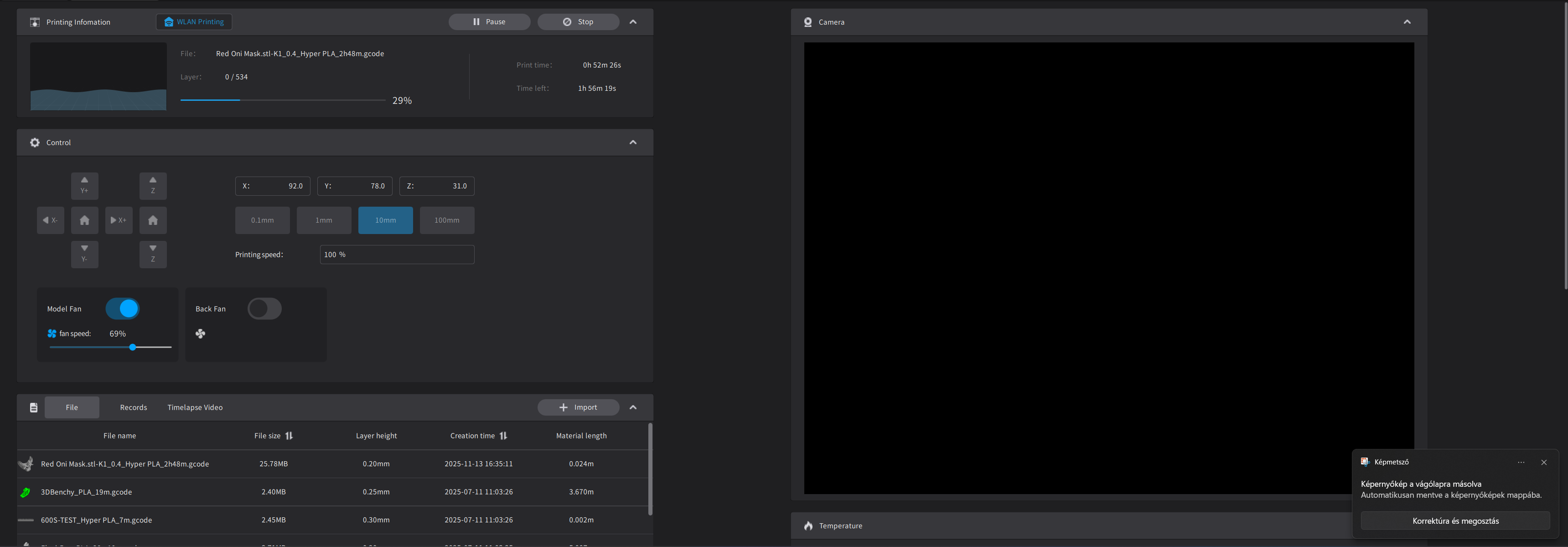
Task: Adjust the model fan speed slider
Action: (133, 347)
